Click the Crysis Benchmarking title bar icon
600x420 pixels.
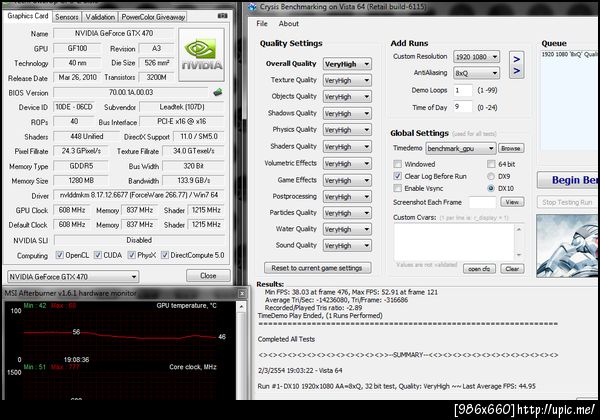click(252, 7)
